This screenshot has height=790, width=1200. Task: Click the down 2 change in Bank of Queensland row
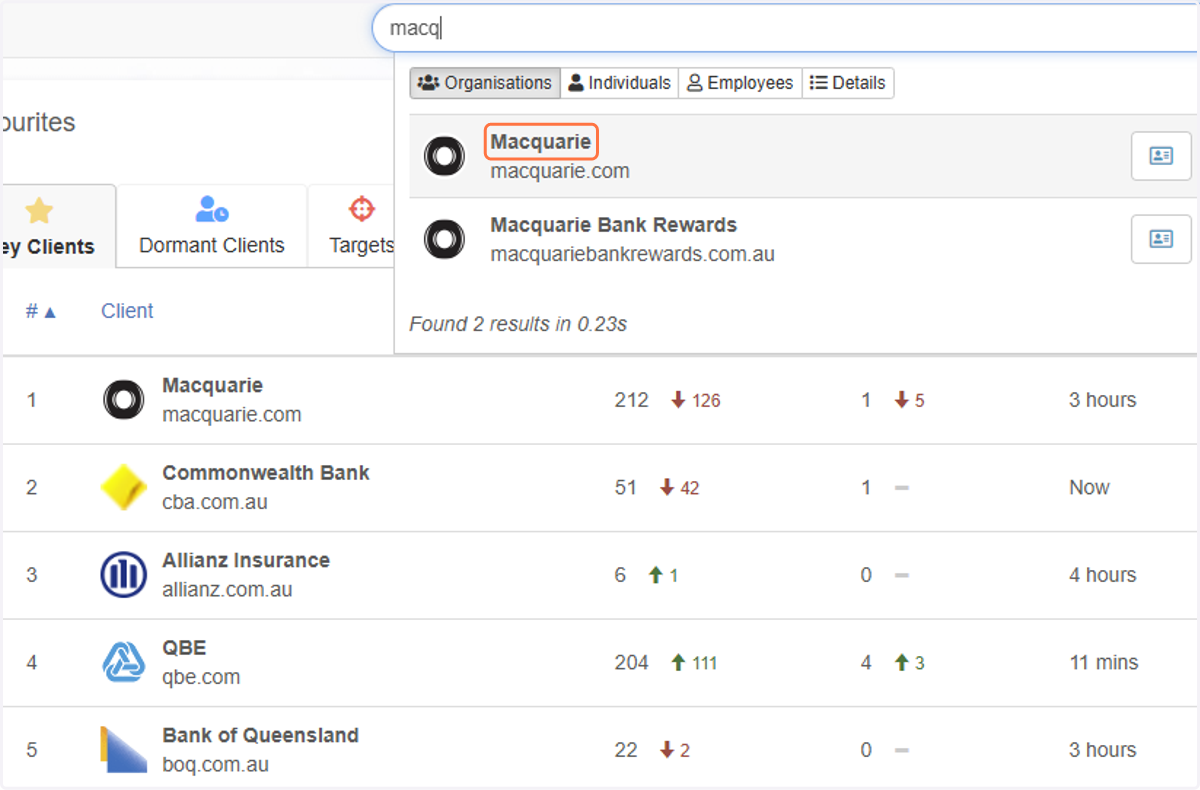click(x=675, y=750)
